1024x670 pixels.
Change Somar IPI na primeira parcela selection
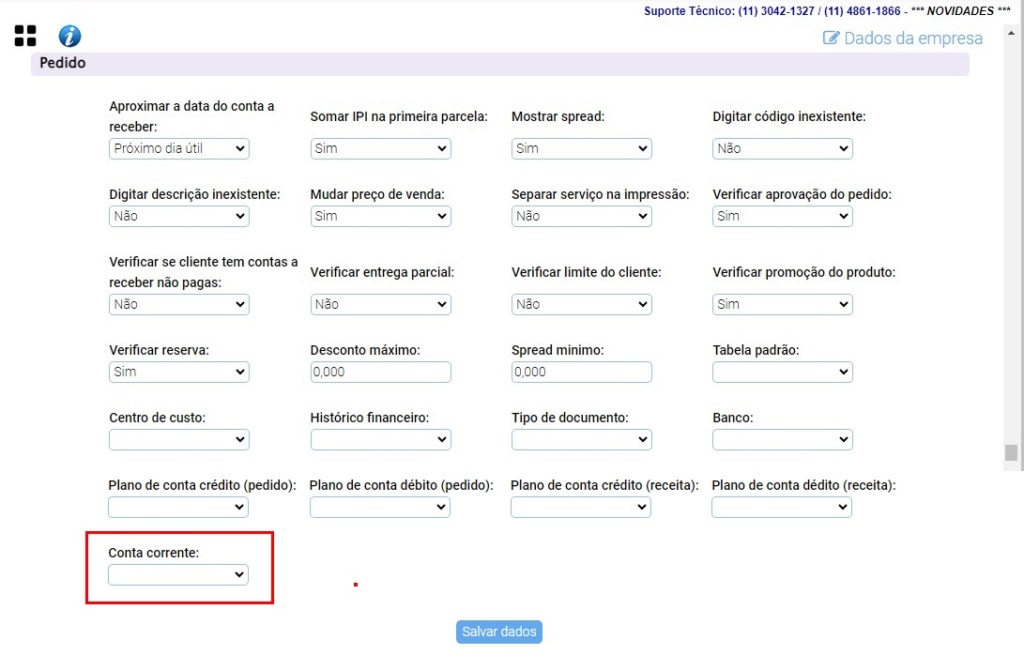[x=380, y=148]
